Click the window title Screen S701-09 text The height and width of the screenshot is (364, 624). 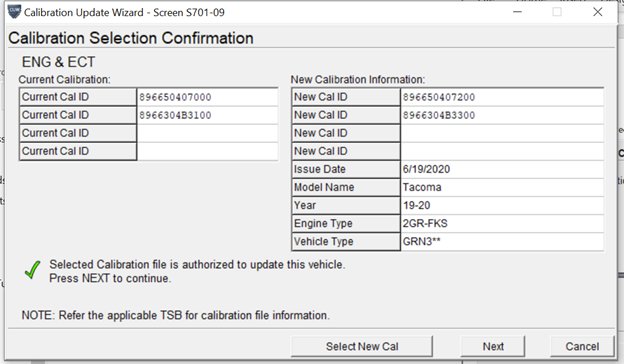pos(189,12)
